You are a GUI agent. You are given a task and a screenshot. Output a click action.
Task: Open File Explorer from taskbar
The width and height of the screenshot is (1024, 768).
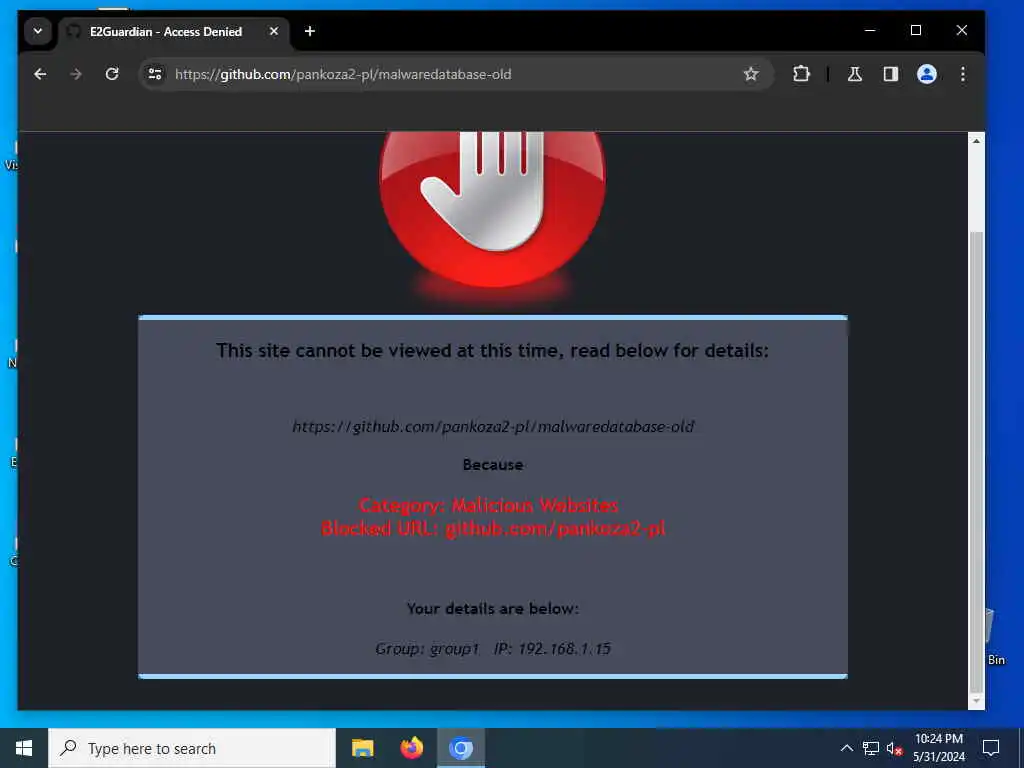click(362, 748)
